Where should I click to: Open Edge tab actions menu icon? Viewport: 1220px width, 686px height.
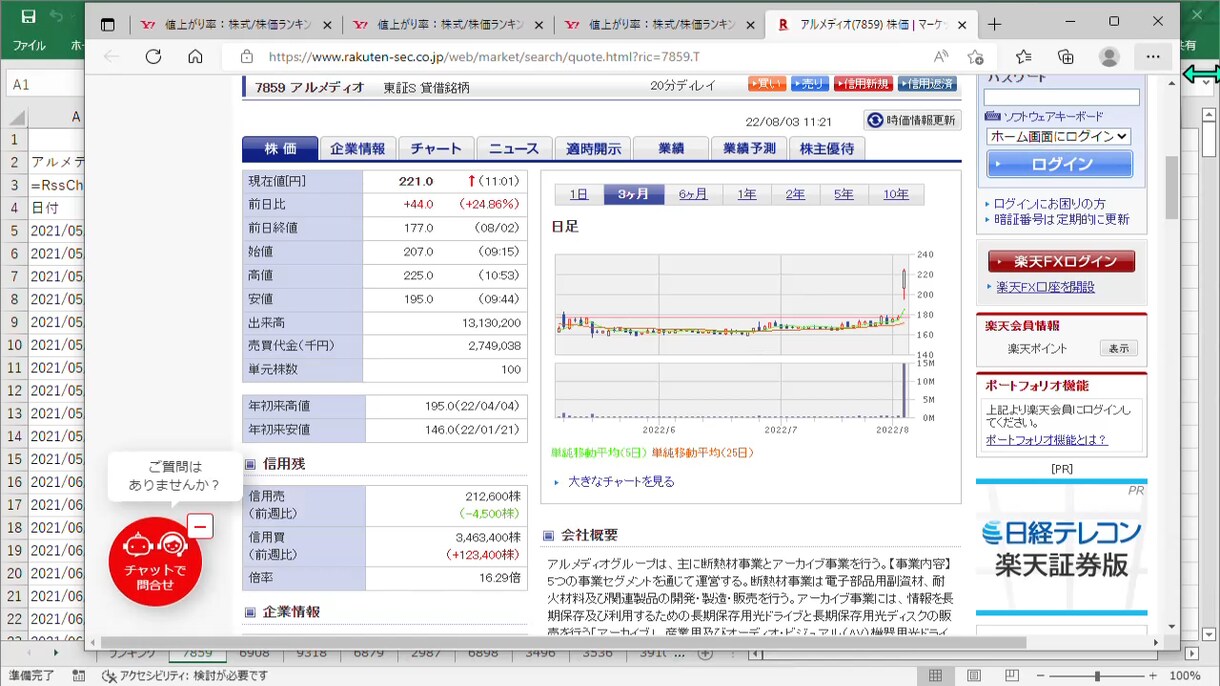(108, 24)
